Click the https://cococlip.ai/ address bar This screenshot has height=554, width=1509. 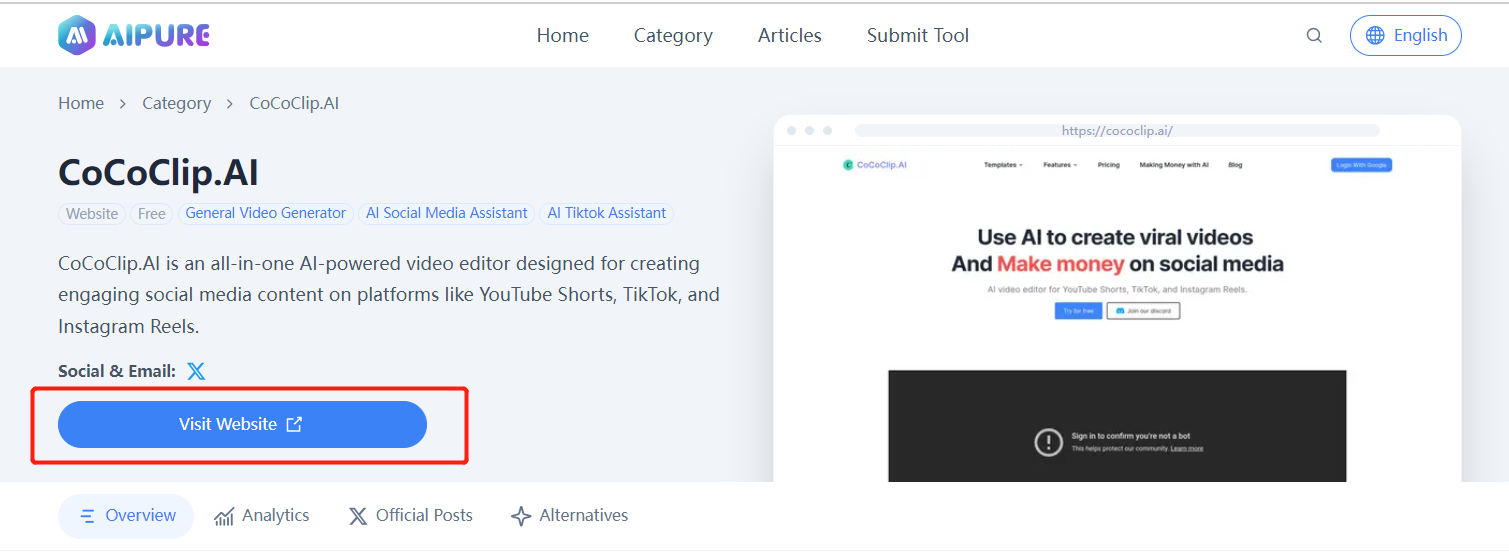tap(1117, 130)
